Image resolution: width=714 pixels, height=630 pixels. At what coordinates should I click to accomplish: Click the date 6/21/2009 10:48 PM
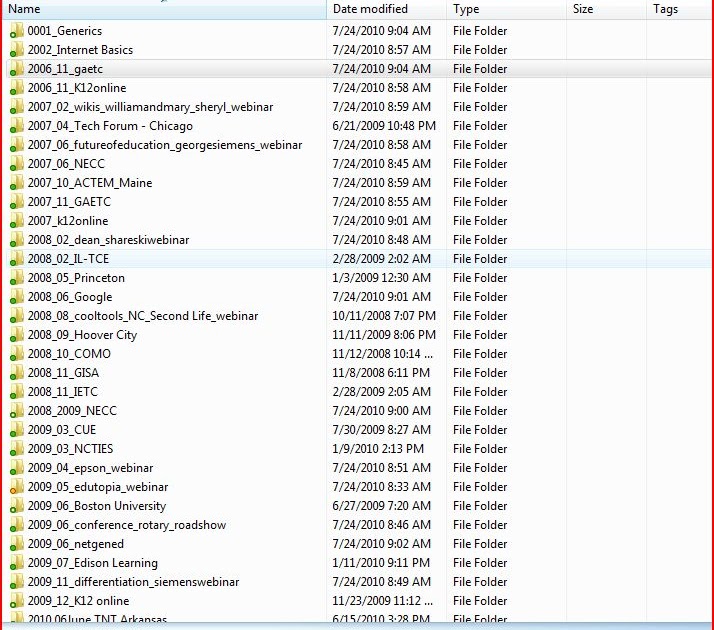(384, 126)
